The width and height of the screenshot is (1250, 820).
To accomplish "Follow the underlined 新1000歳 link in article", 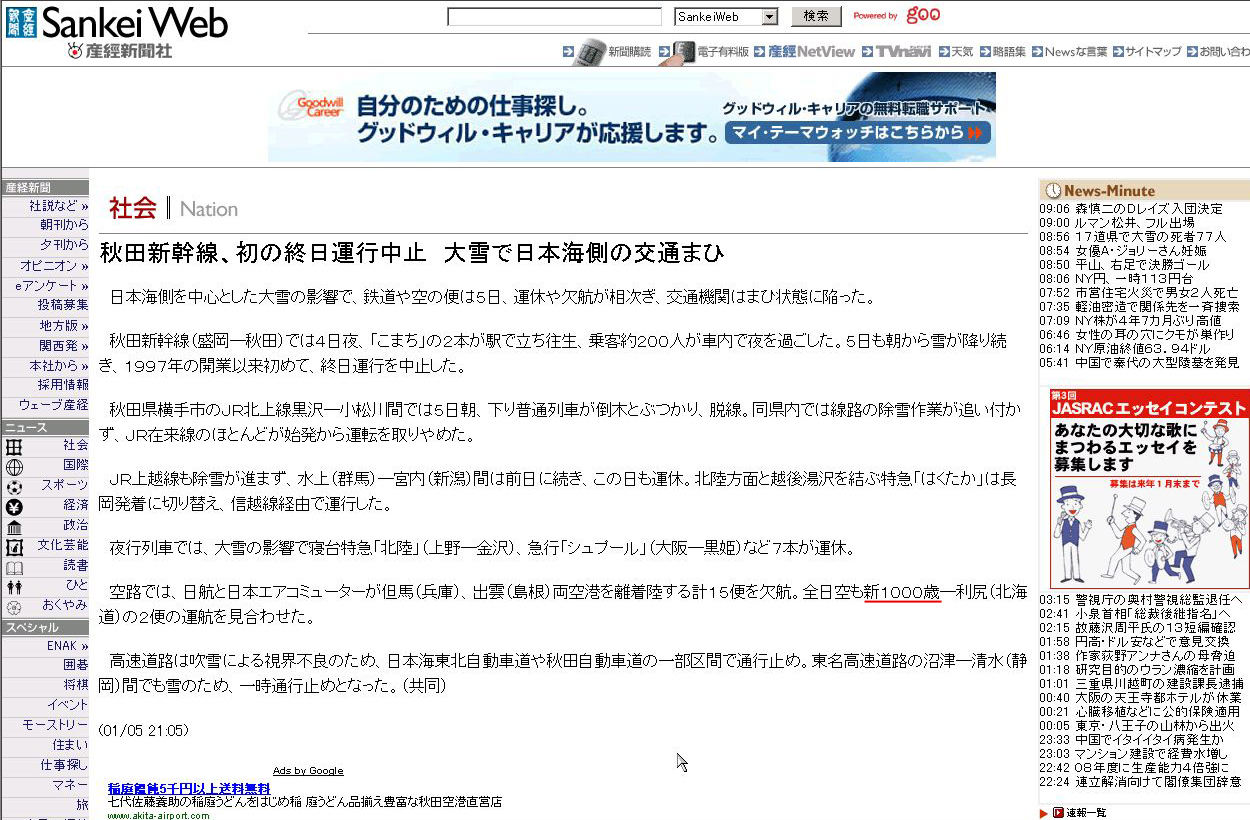I will click(903, 593).
